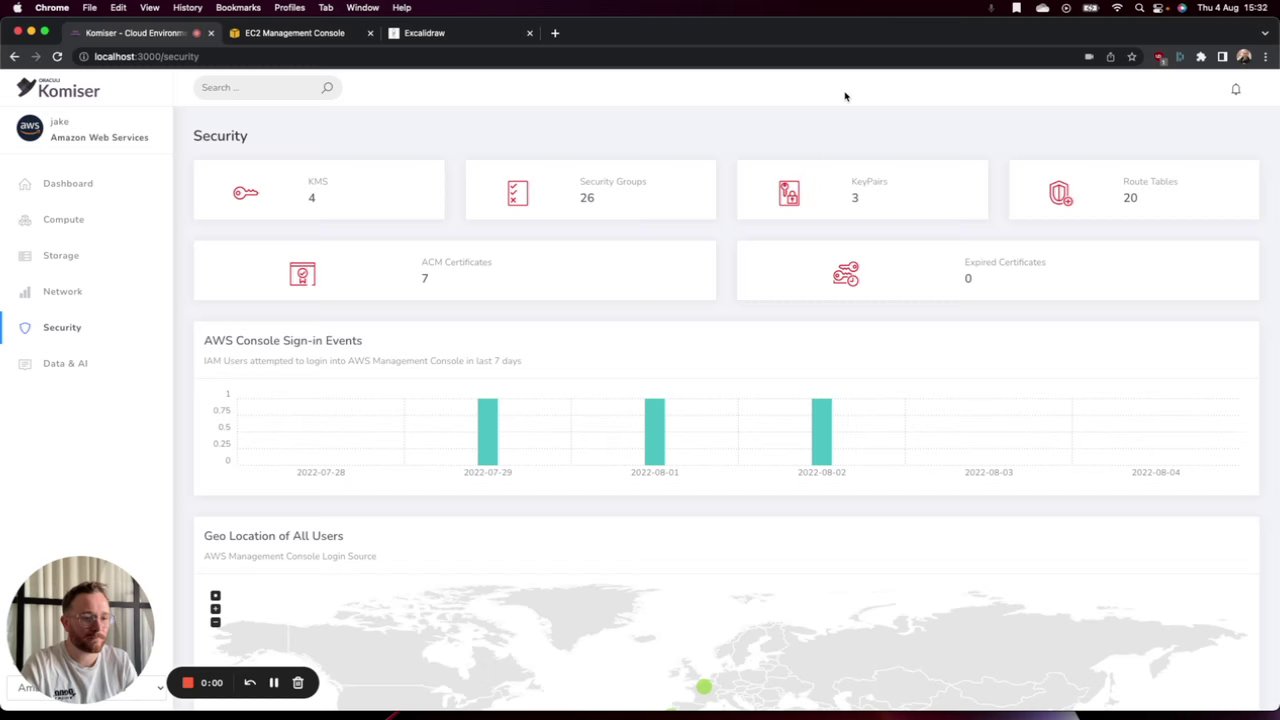This screenshot has width=1280, height=720.
Task: Click the KeyPairs lock icon
Action: coord(789,193)
